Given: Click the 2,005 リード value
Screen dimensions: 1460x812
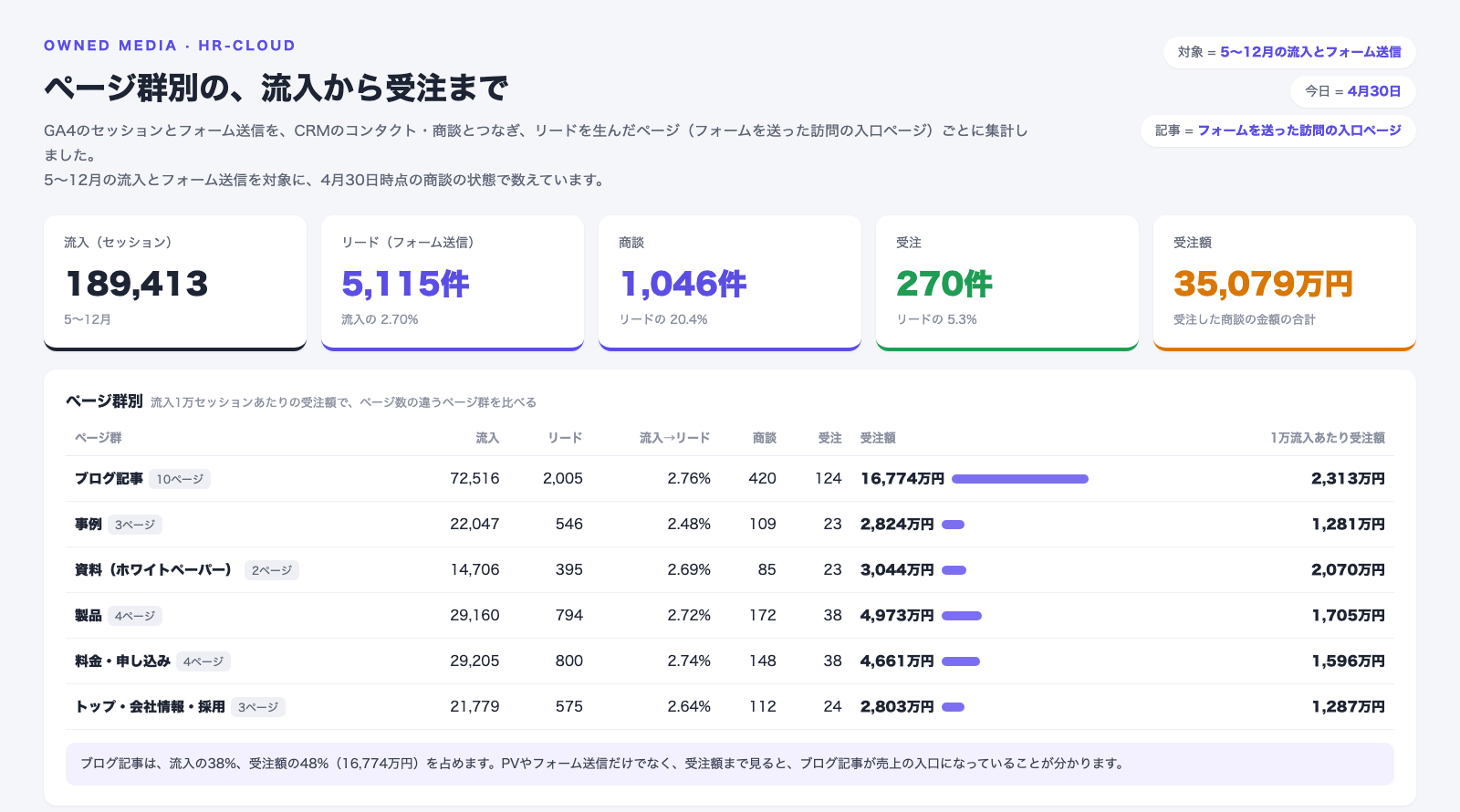Looking at the screenshot, I should (563, 479).
